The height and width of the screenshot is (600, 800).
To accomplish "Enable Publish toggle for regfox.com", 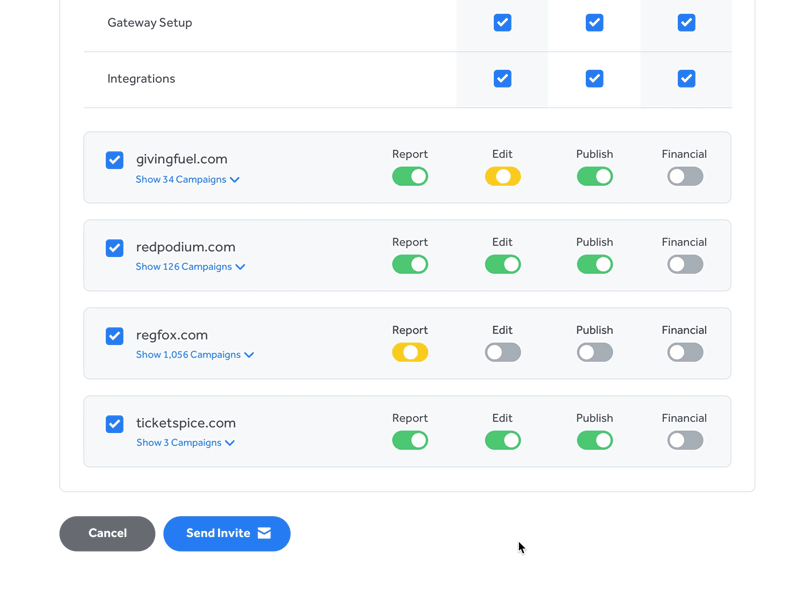I will [x=594, y=352].
